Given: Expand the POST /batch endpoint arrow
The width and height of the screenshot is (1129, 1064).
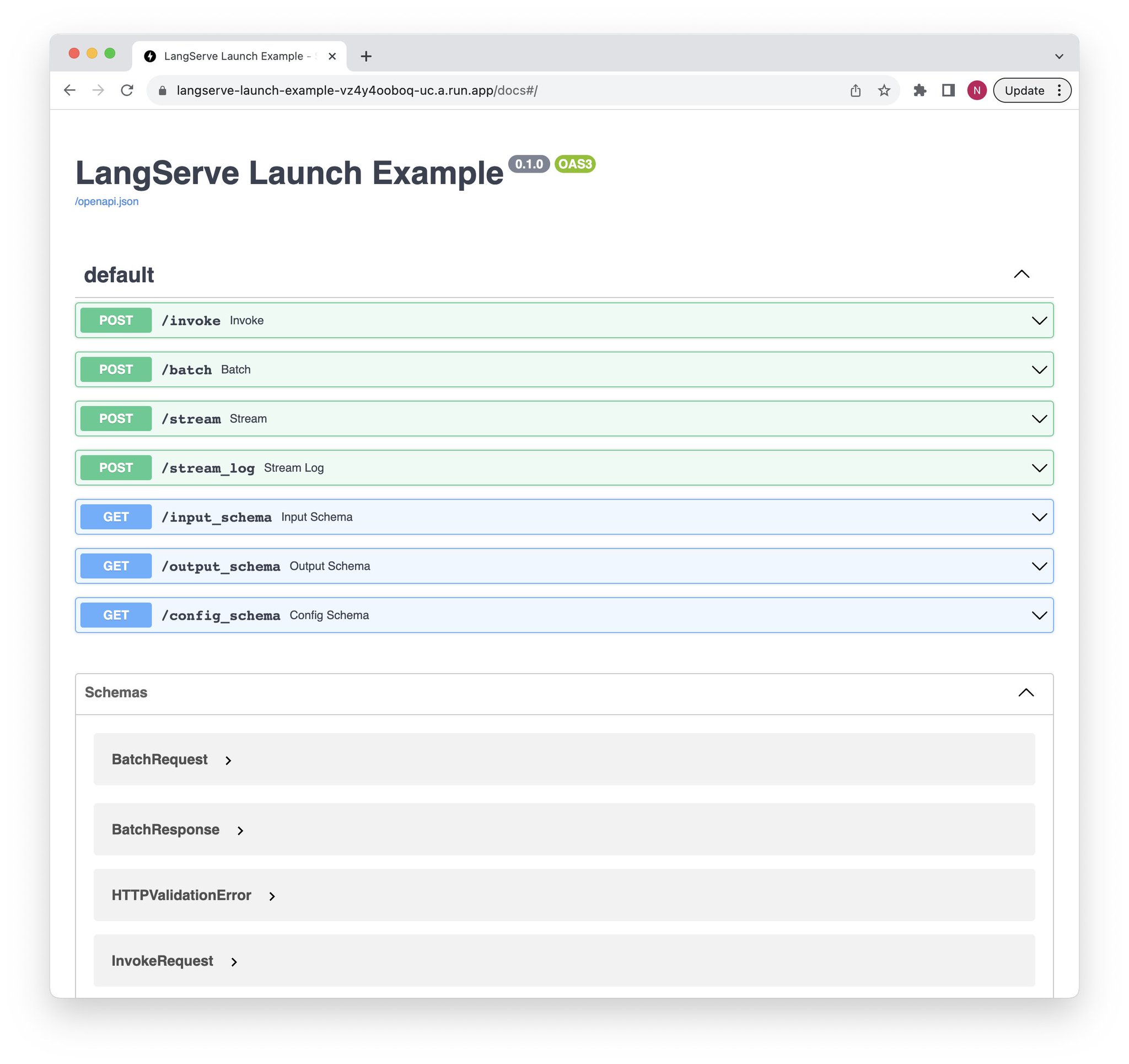Looking at the screenshot, I should [1039, 370].
